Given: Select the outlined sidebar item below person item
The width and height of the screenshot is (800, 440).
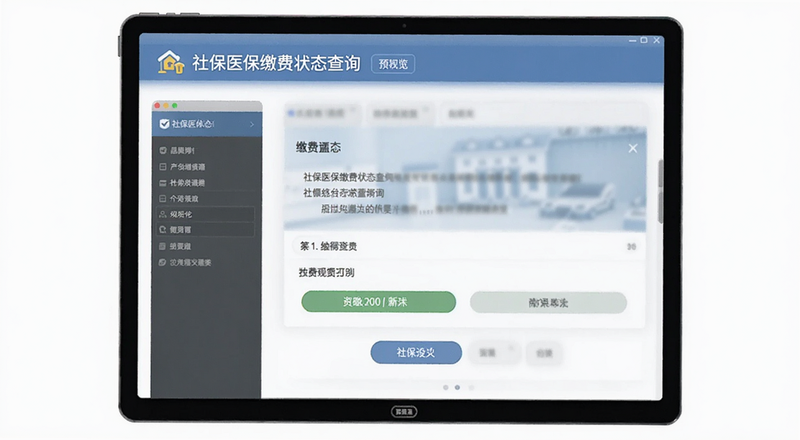Looking at the screenshot, I should tap(206, 230).
